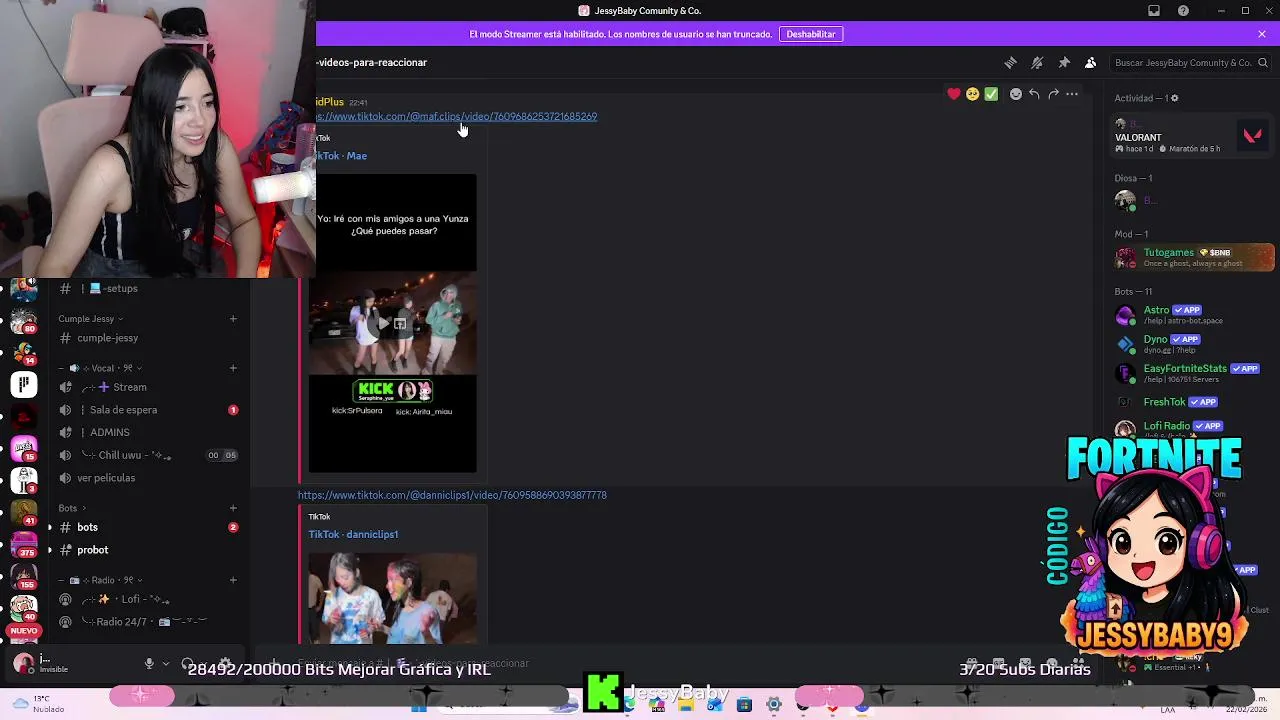Screen dimensions: 1280x720
Task: Open the user avatar status panel
Action: click(x=23, y=663)
